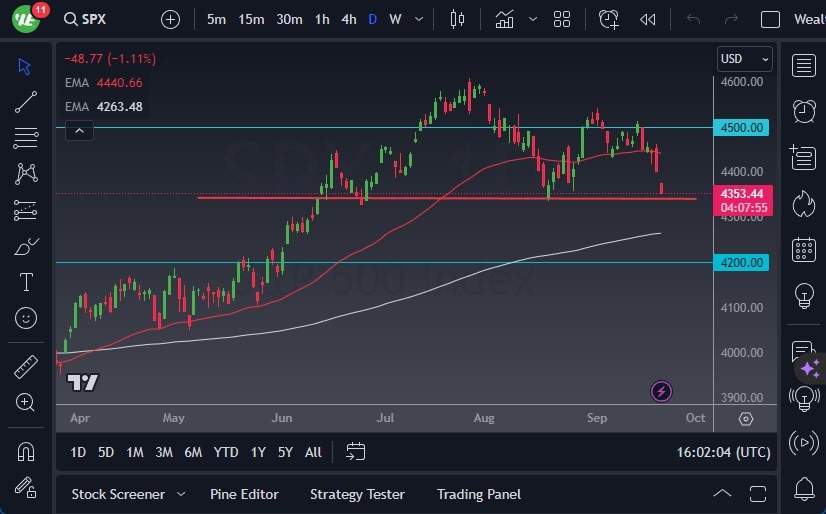
Task: Open the USD currency dropdown
Action: (745, 59)
